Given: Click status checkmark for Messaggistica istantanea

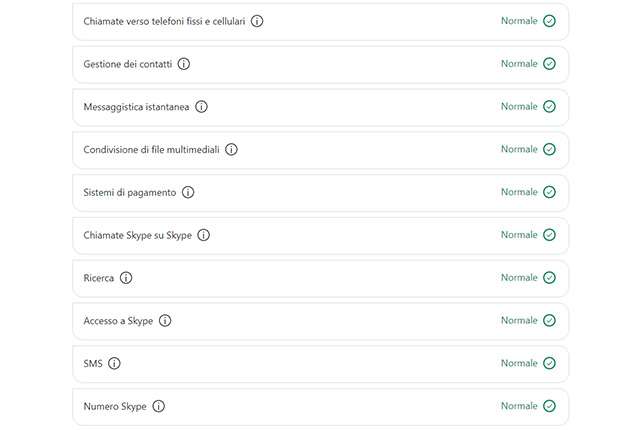Looking at the screenshot, I should click(x=549, y=107).
